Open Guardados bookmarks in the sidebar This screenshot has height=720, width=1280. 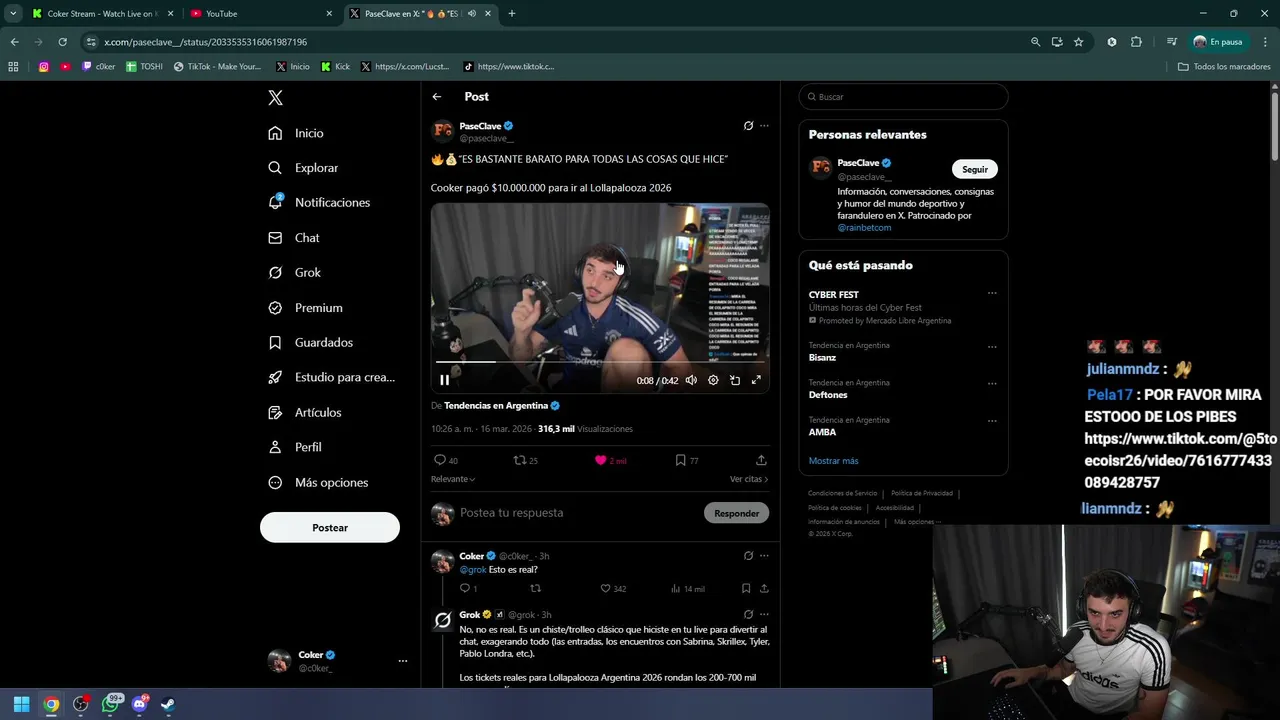tap(310, 342)
